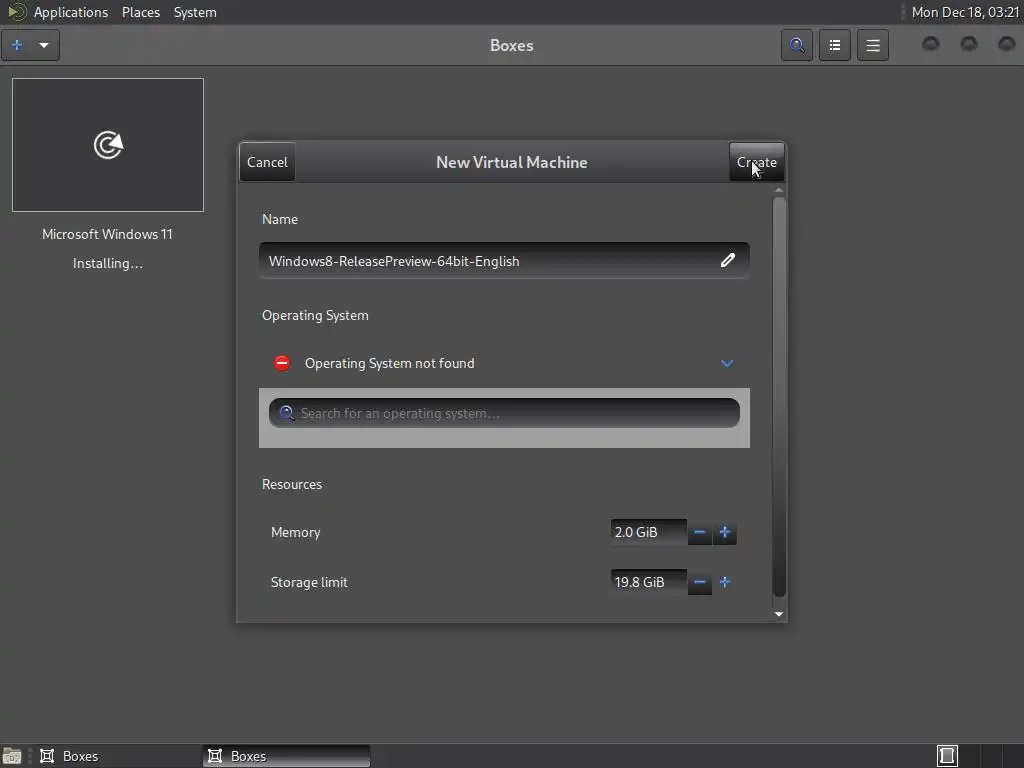Switch to first Boxes taskbar entry

(118, 756)
